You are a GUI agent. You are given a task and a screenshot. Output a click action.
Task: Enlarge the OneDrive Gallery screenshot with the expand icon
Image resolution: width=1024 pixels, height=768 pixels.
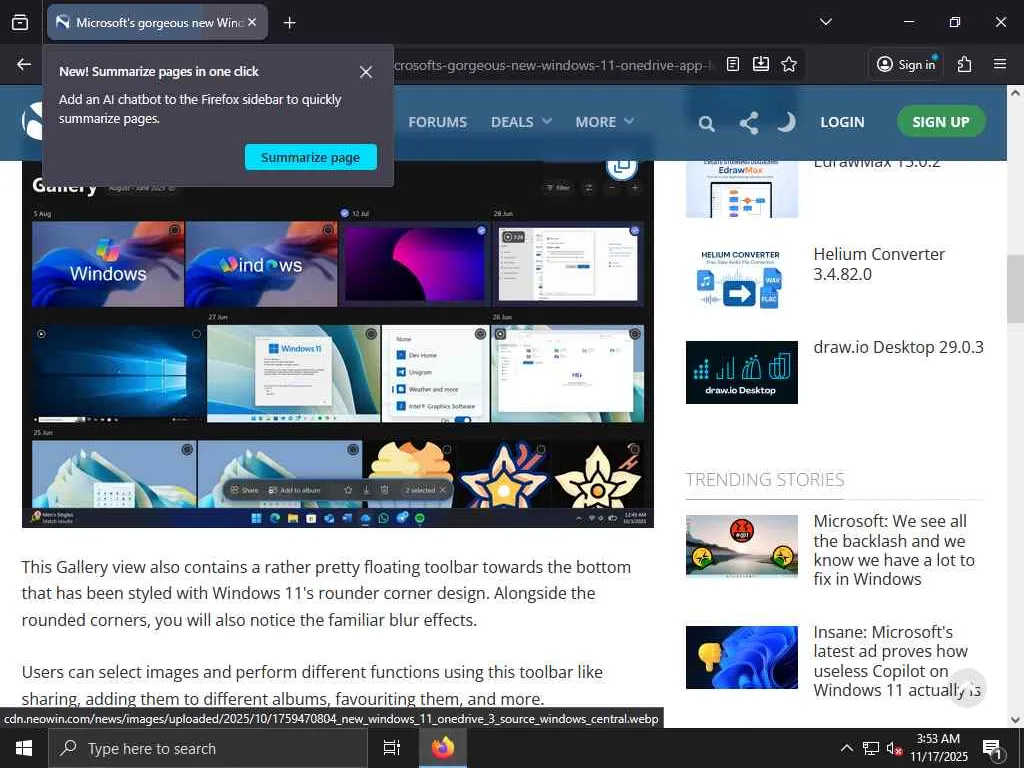coord(621,166)
